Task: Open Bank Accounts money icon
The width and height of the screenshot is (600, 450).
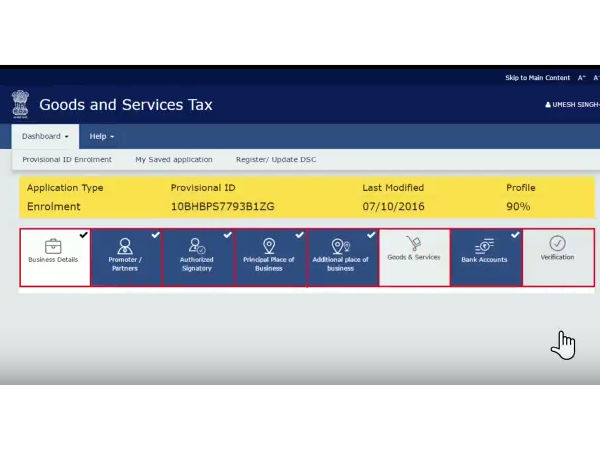Action: tap(484, 245)
